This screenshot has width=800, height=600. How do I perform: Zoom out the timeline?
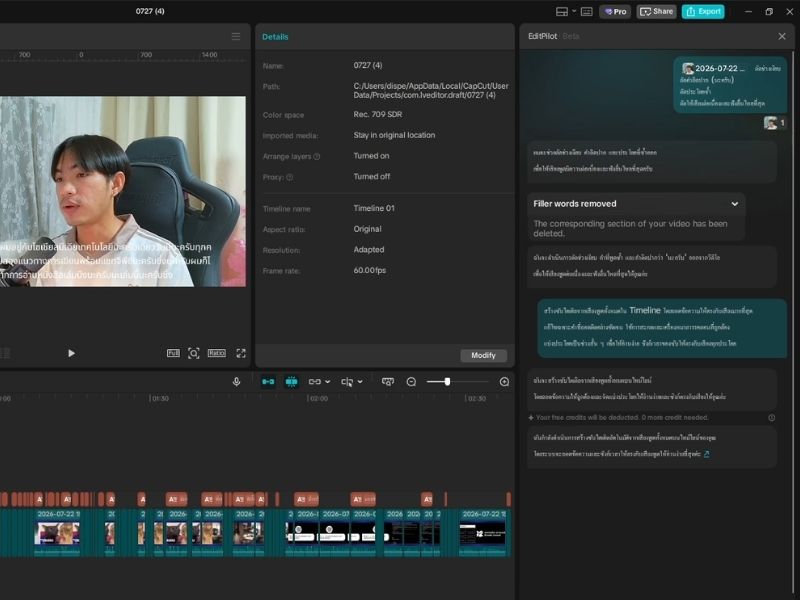point(411,382)
